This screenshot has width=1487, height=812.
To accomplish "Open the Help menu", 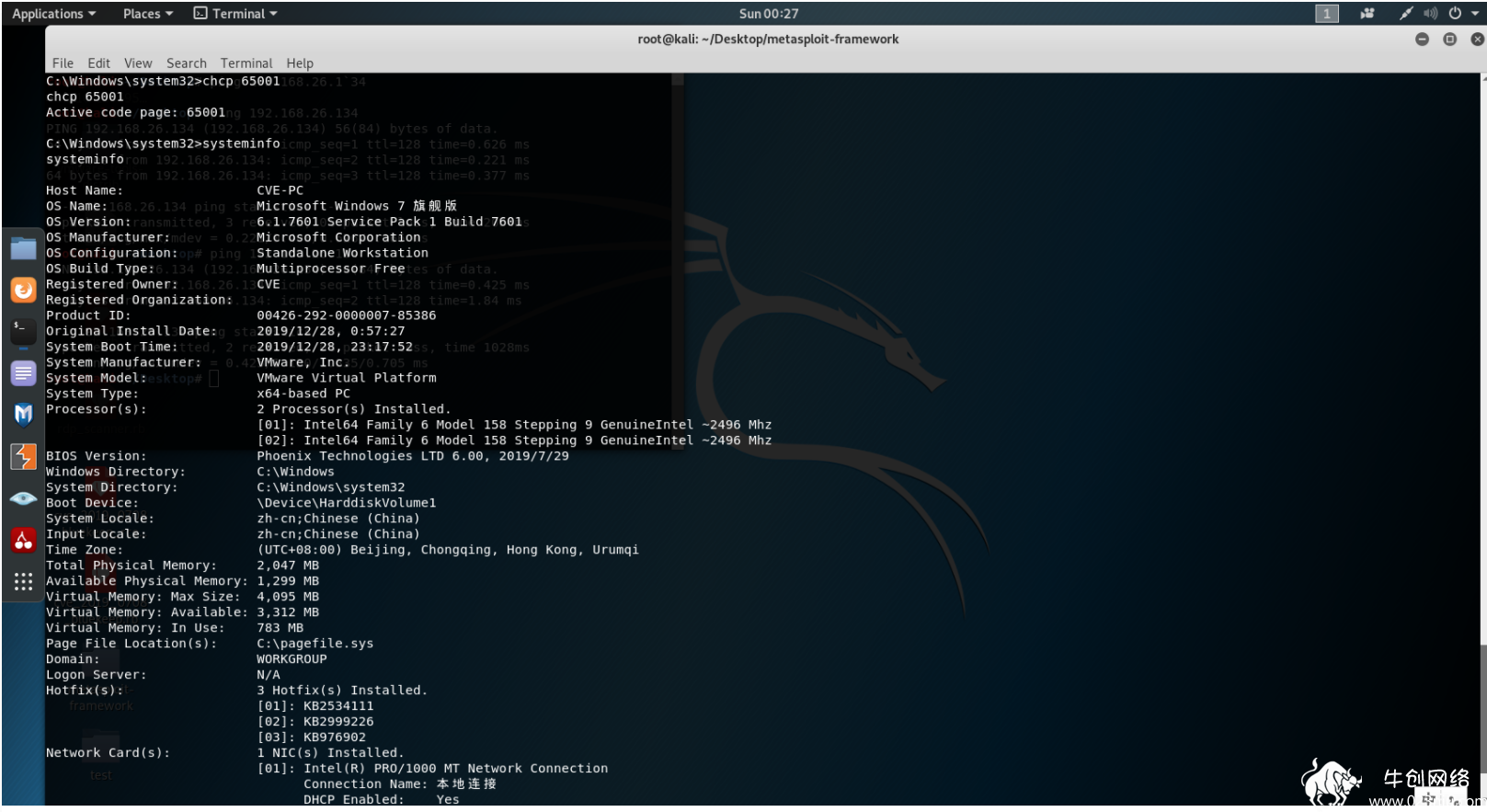I will tap(300, 63).
